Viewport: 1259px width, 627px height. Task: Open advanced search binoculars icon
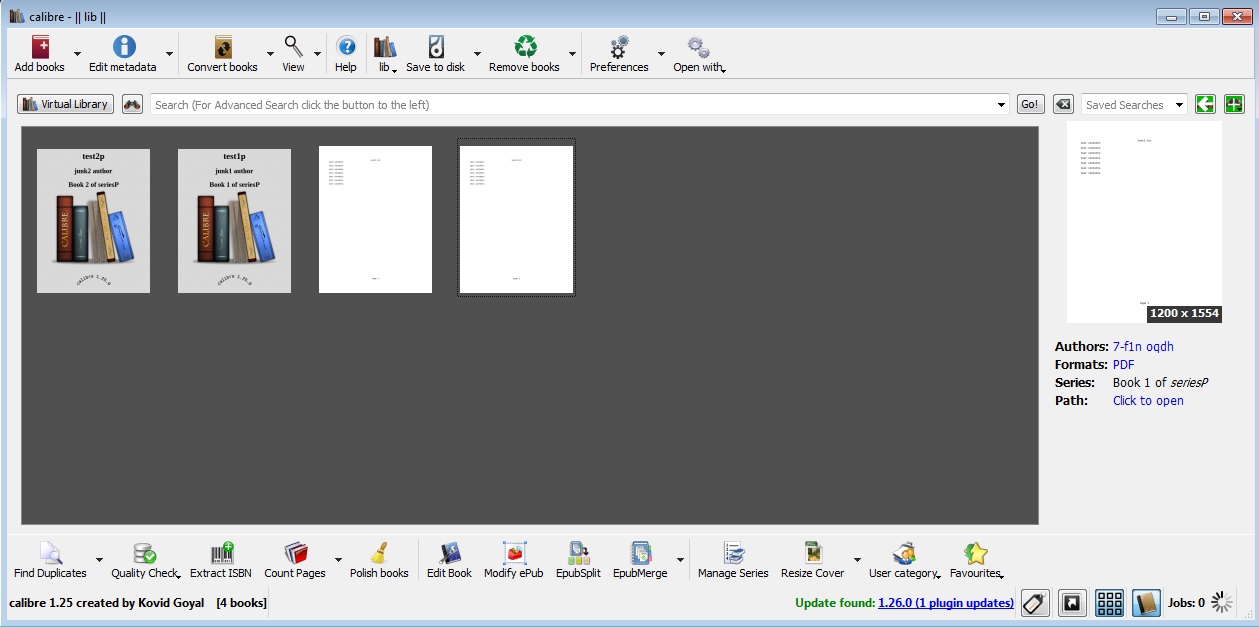pyautogui.click(x=132, y=104)
